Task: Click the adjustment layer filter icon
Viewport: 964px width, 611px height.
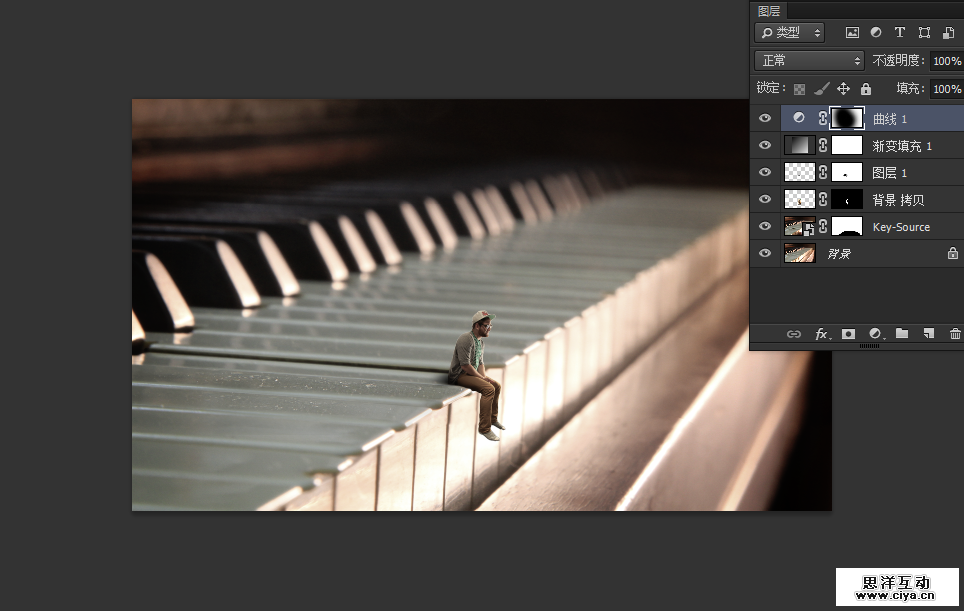Action: 876,33
